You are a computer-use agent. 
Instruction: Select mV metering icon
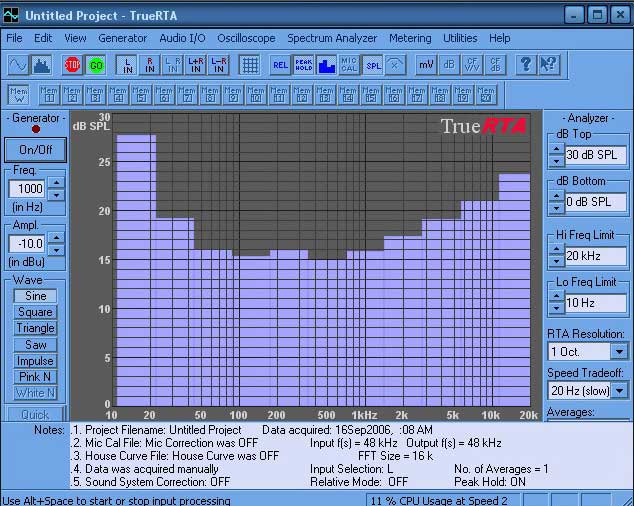click(x=426, y=65)
